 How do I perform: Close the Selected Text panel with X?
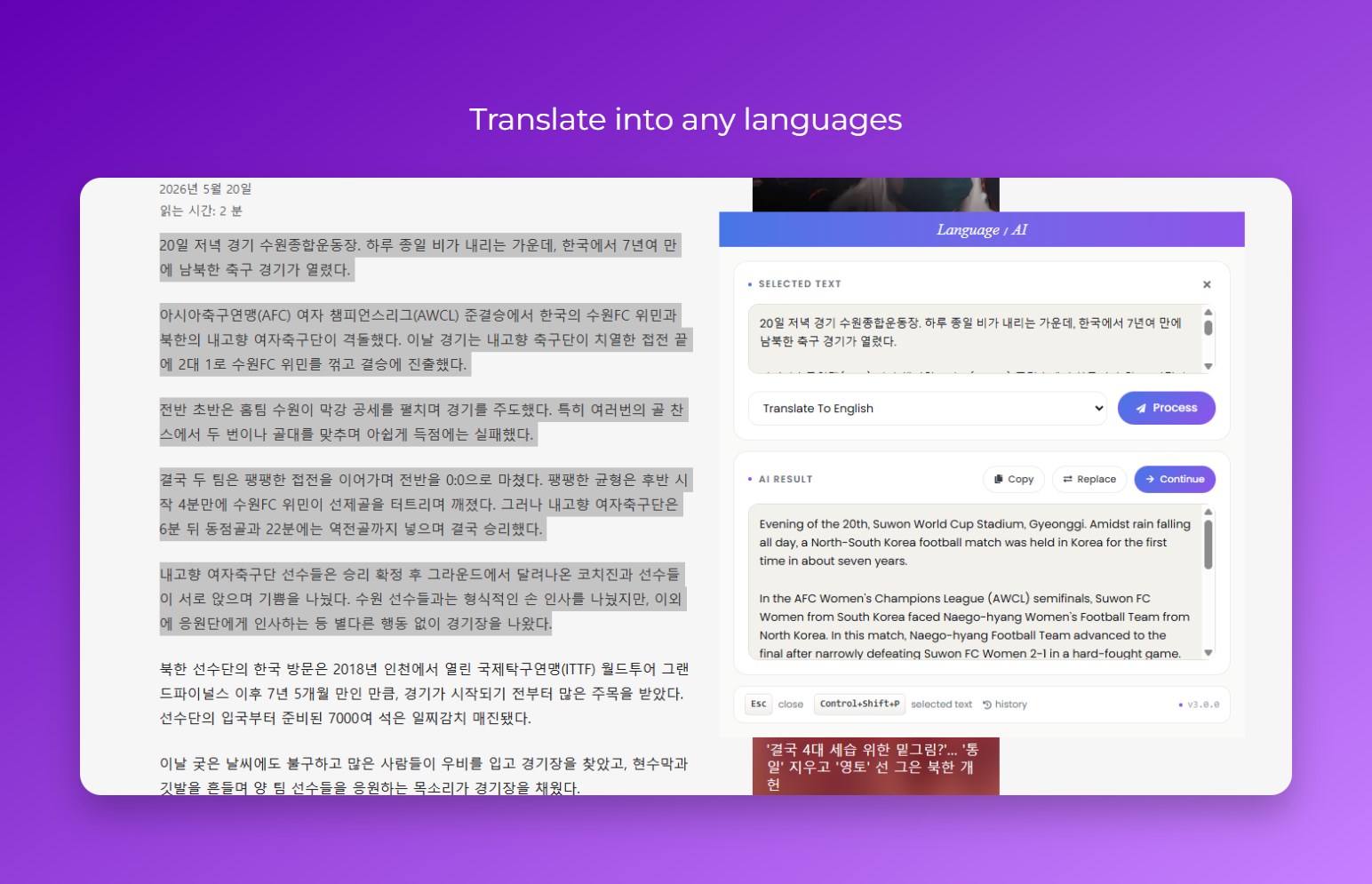point(1207,284)
